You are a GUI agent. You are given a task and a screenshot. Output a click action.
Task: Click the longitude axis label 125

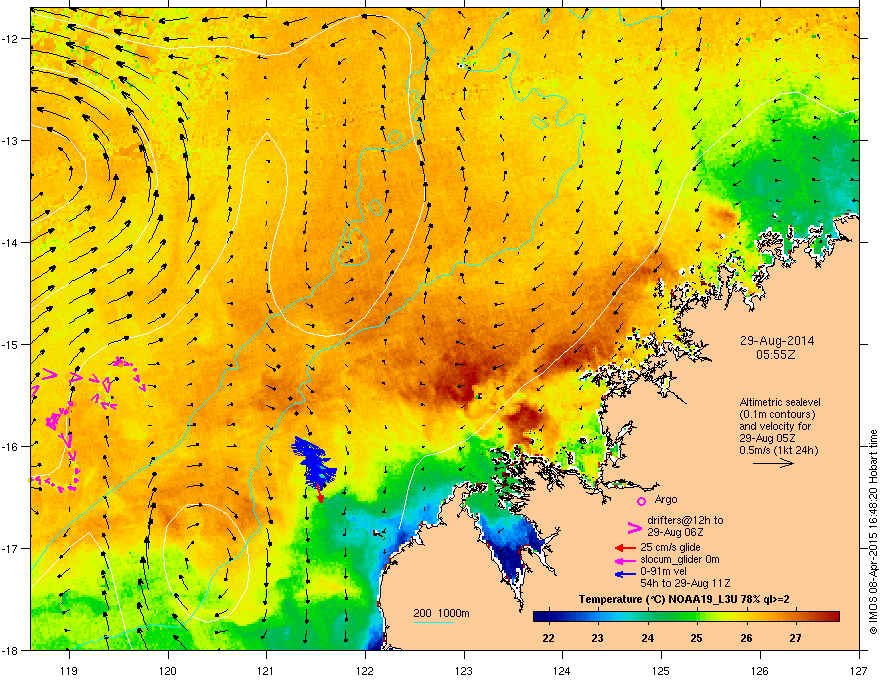(661, 670)
